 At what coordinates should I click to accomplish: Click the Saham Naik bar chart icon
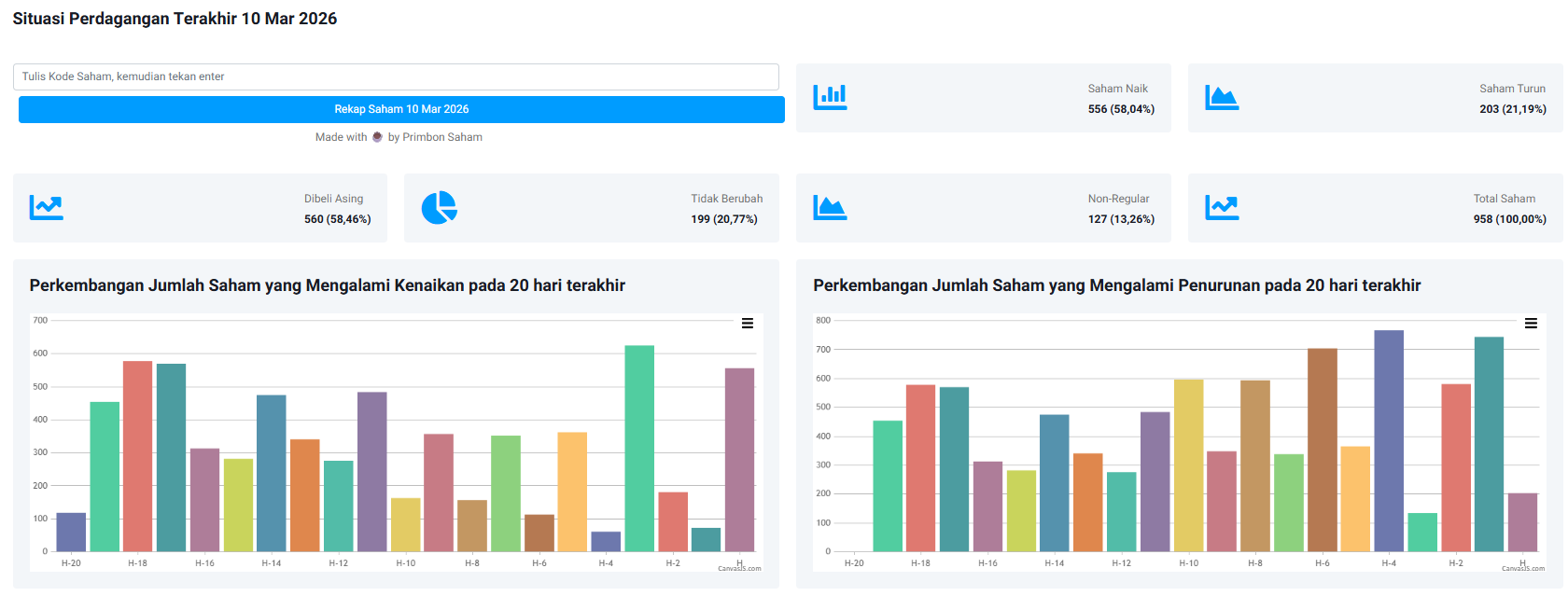[x=830, y=97]
